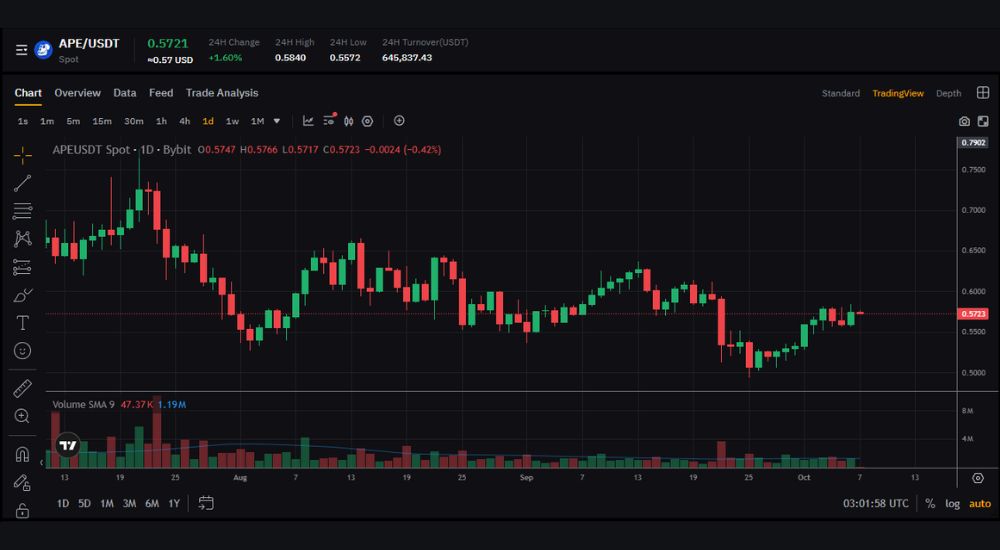Open the emoji sticker tool
Image resolution: width=1000 pixels, height=550 pixels.
click(22, 351)
